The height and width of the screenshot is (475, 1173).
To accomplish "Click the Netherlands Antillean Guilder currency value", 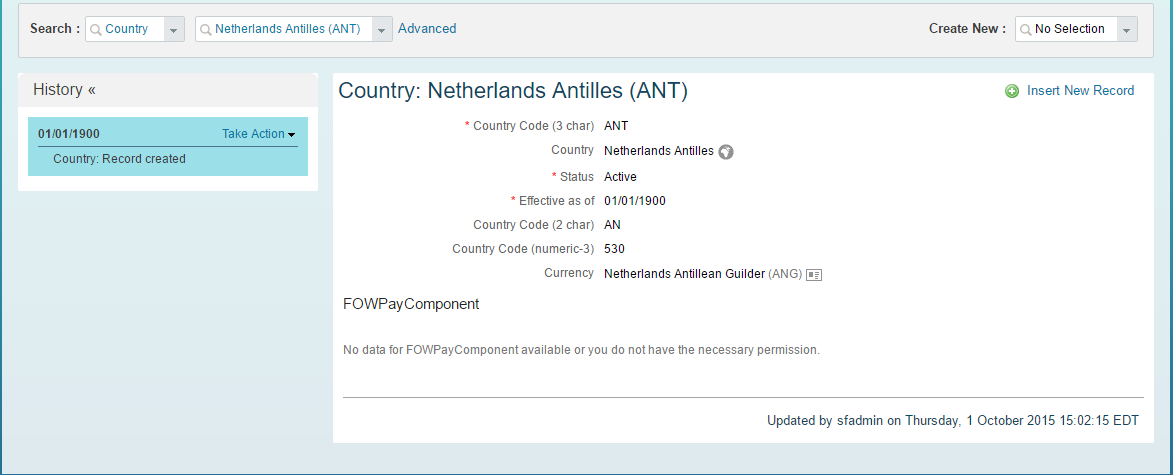I will (684, 275).
